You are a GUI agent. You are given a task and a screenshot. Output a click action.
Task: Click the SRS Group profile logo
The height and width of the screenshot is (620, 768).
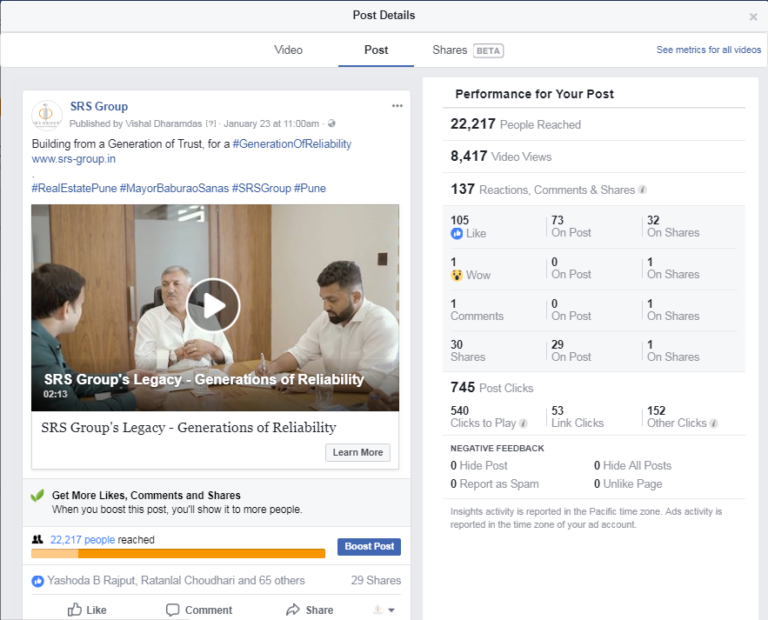(x=47, y=115)
